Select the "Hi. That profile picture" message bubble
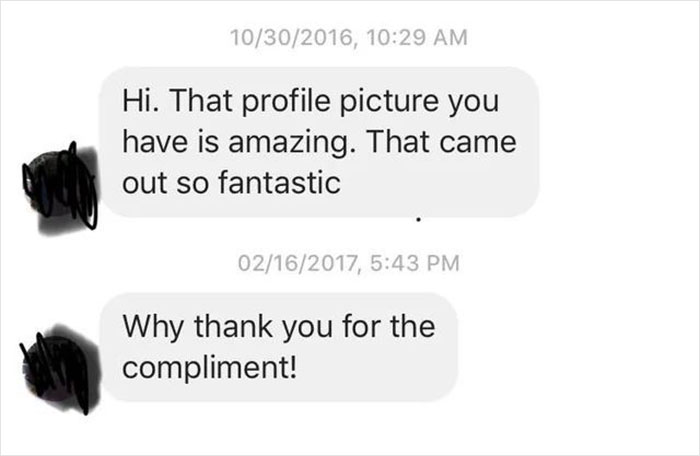This screenshot has width=700, height=456. point(320,142)
